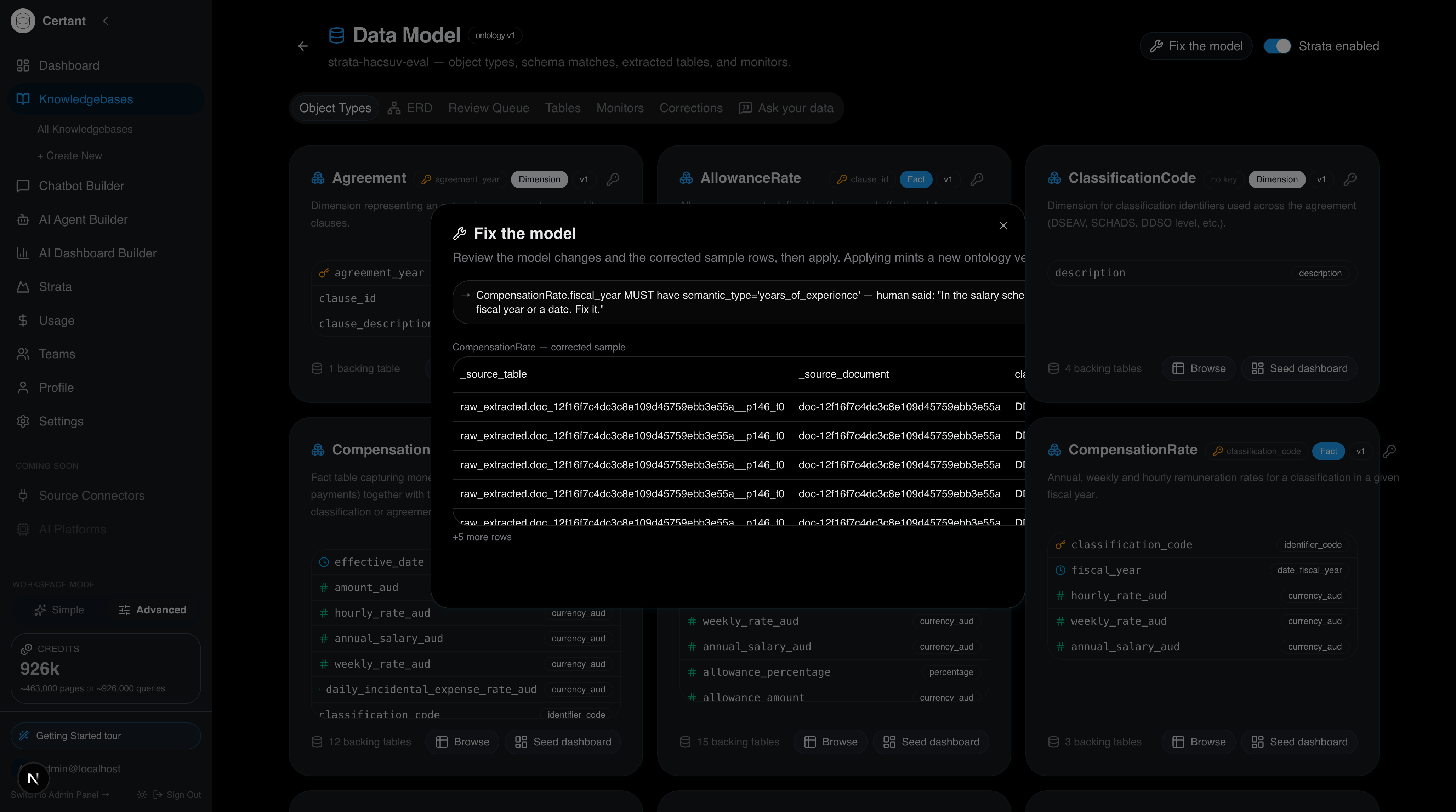The height and width of the screenshot is (812, 1456).
Task: Open Teams people icon
Action: coord(23,354)
